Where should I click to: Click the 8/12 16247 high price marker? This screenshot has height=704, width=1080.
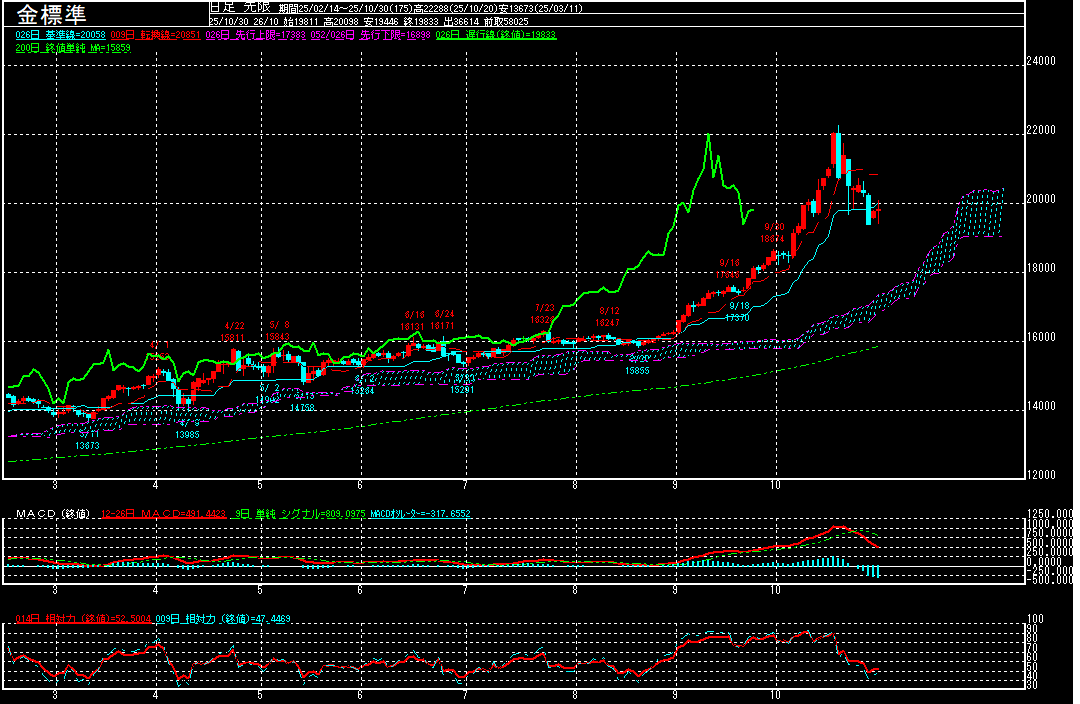pyautogui.click(x=608, y=317)
